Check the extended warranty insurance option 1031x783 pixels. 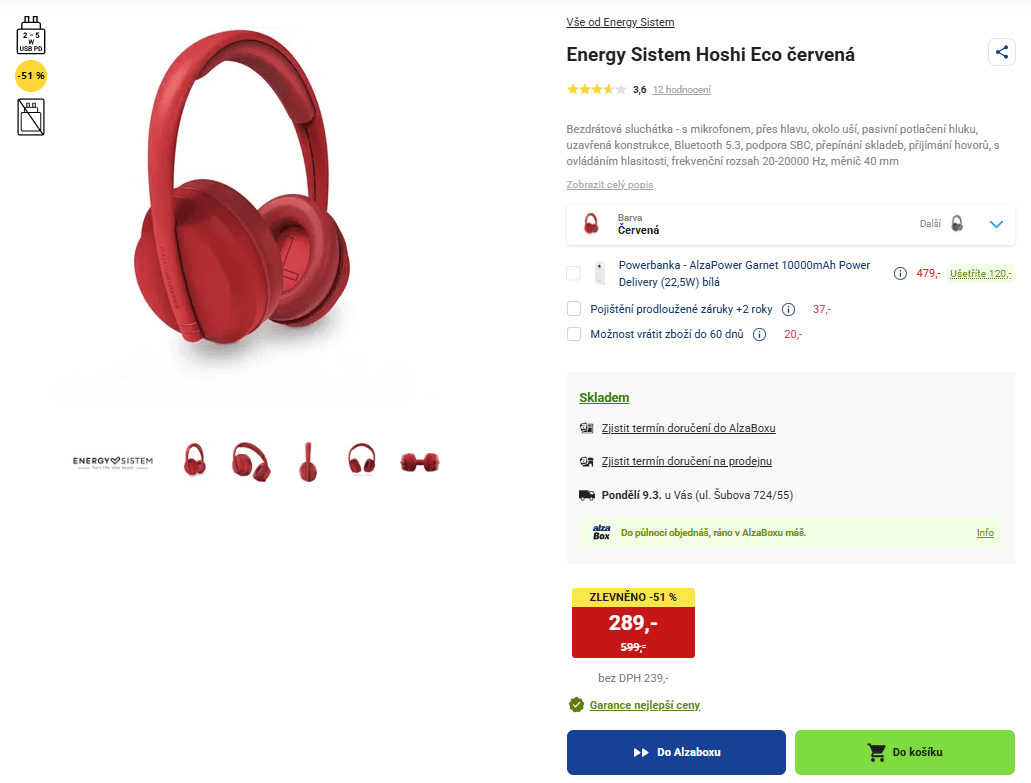574,308
